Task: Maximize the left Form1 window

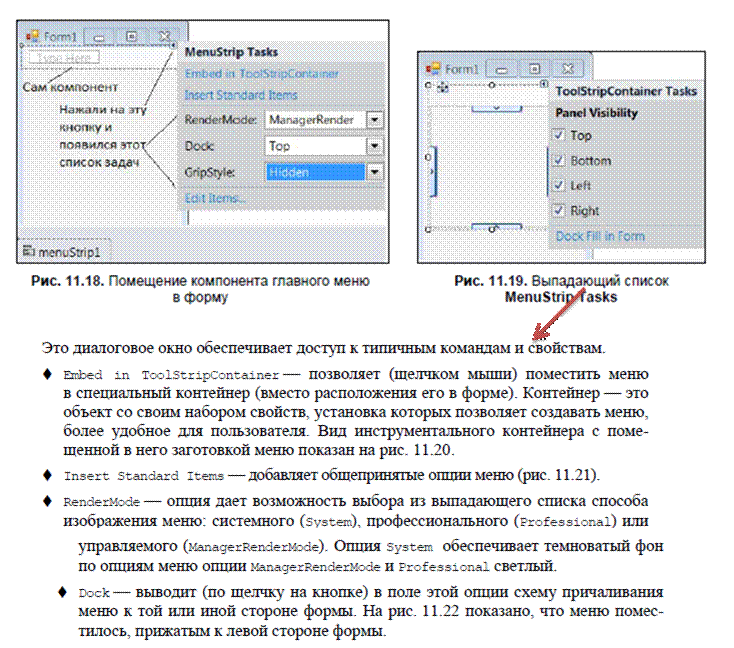Action: pyautogui.click(x=132, y=37)
